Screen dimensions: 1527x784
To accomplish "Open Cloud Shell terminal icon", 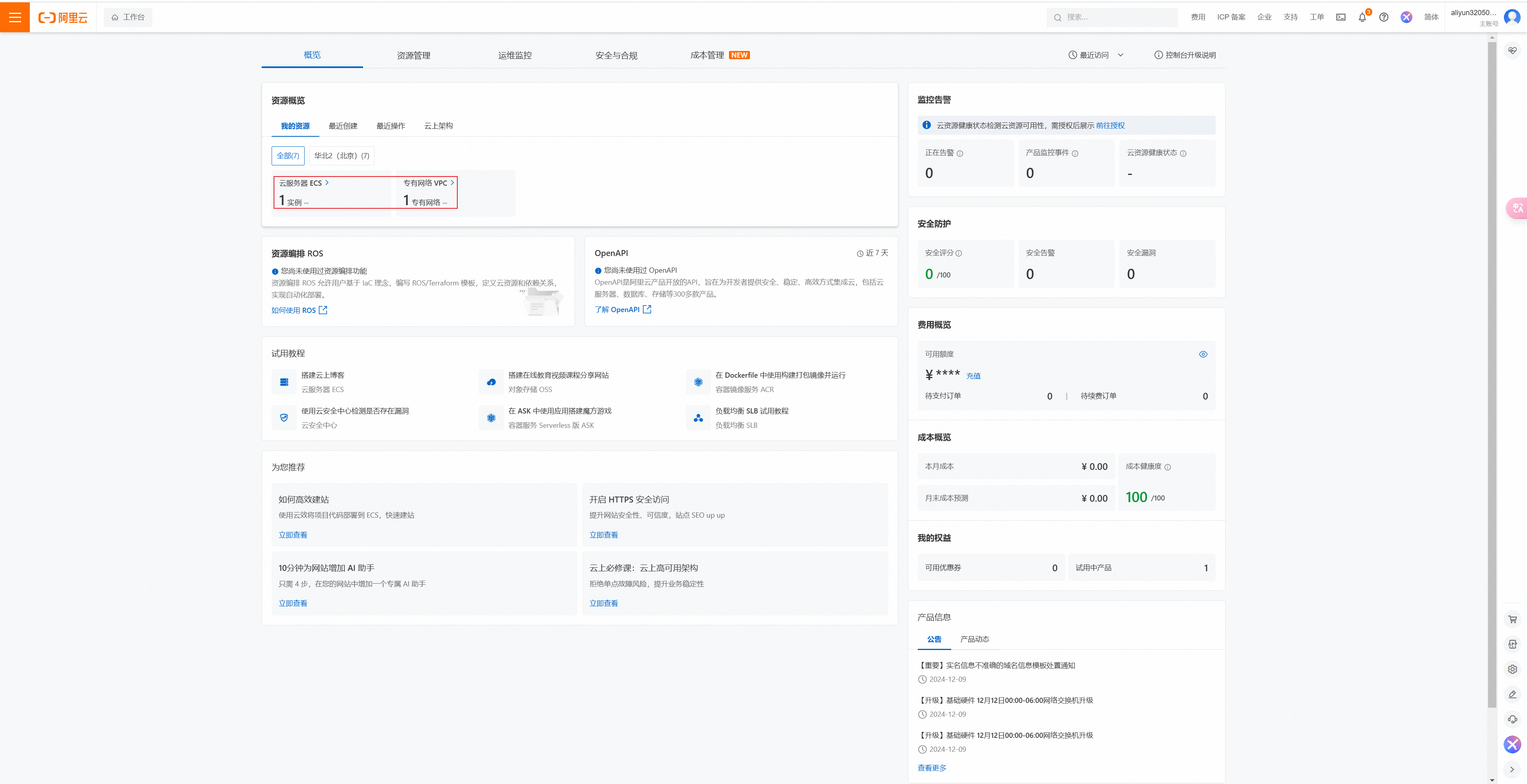I will [1340, 17].
